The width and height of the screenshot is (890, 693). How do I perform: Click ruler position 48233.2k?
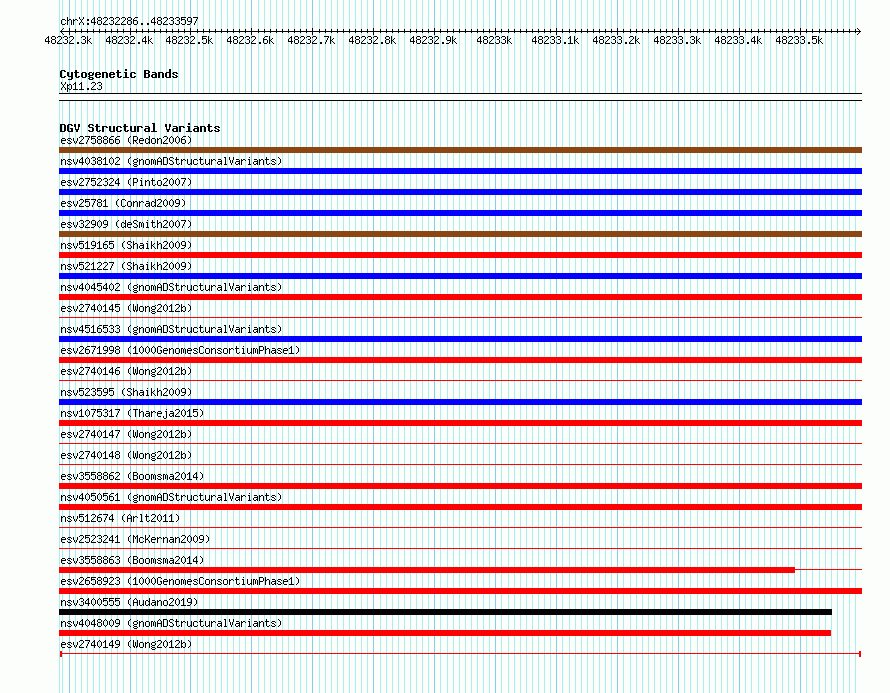pyautogui.click(x=616, y=40)
